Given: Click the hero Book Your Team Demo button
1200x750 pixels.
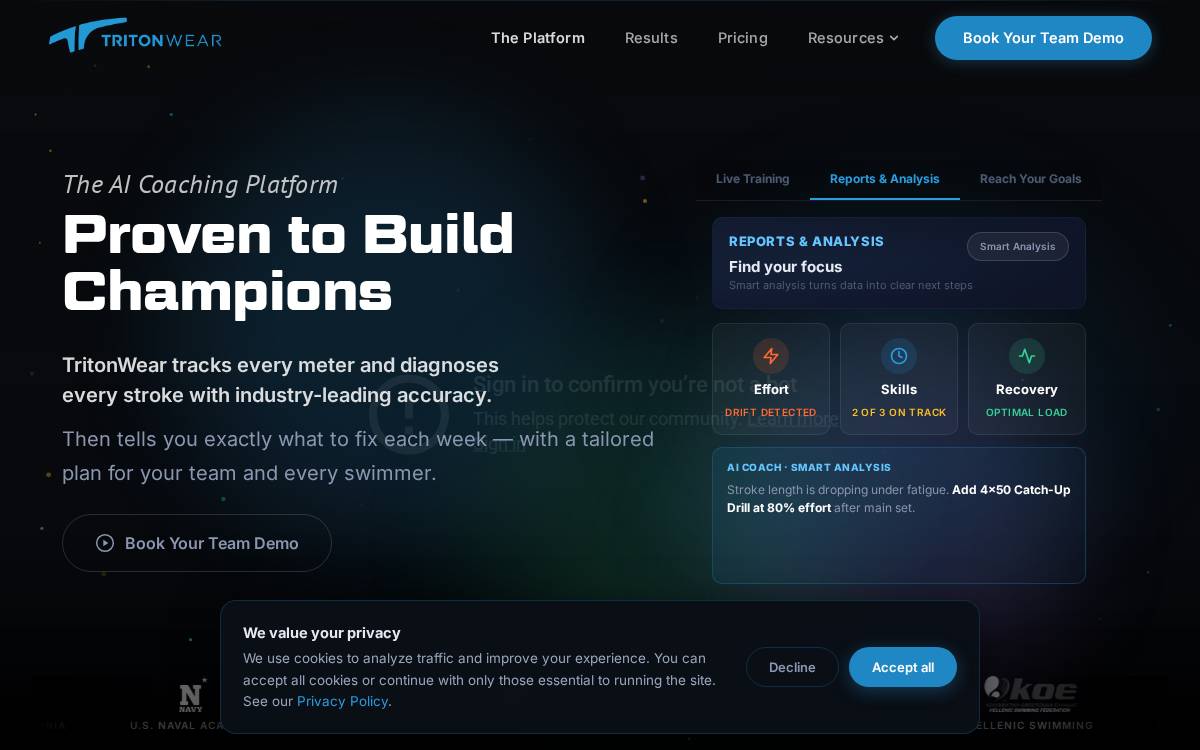Looking at the screenshot, I should [x=197, y=543].
